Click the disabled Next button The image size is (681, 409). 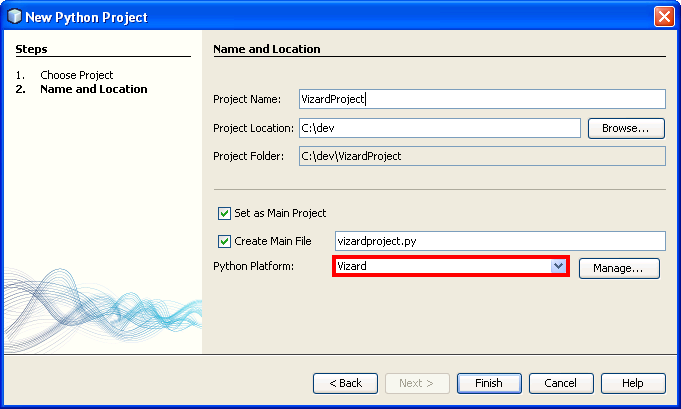click(417, 383)
